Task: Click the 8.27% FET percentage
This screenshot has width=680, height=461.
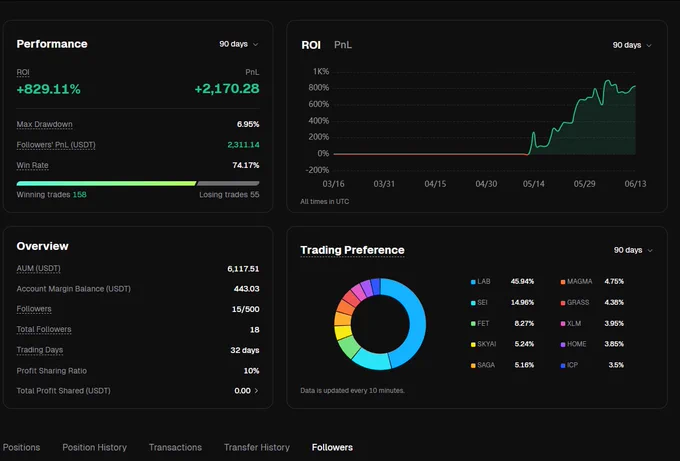Action: tap(524, 324)
